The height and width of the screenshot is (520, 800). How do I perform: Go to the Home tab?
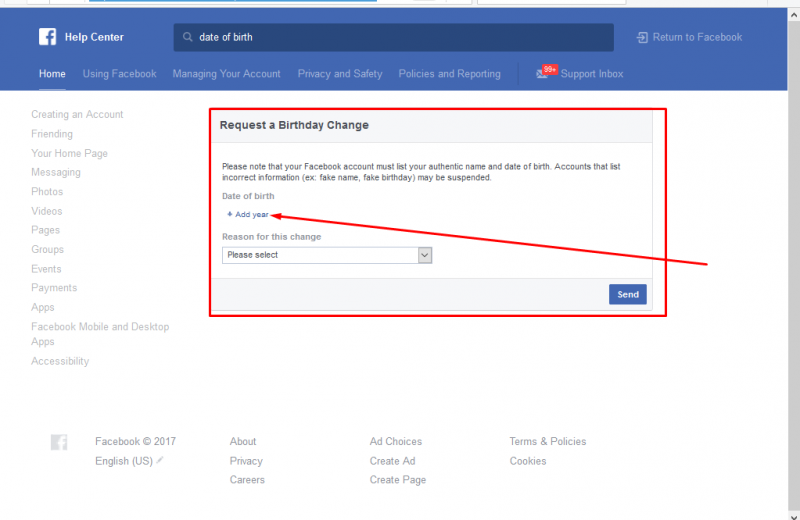click(52, 74)
